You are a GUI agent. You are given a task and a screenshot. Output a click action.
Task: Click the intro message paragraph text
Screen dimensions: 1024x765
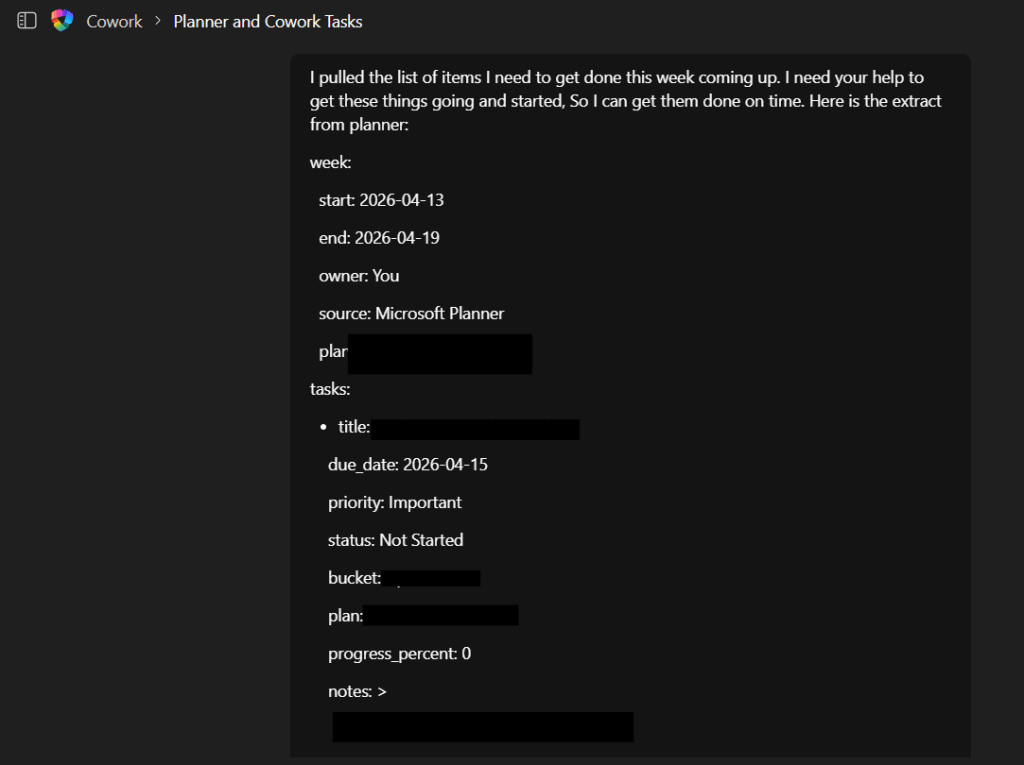click(x=625, y=101)
